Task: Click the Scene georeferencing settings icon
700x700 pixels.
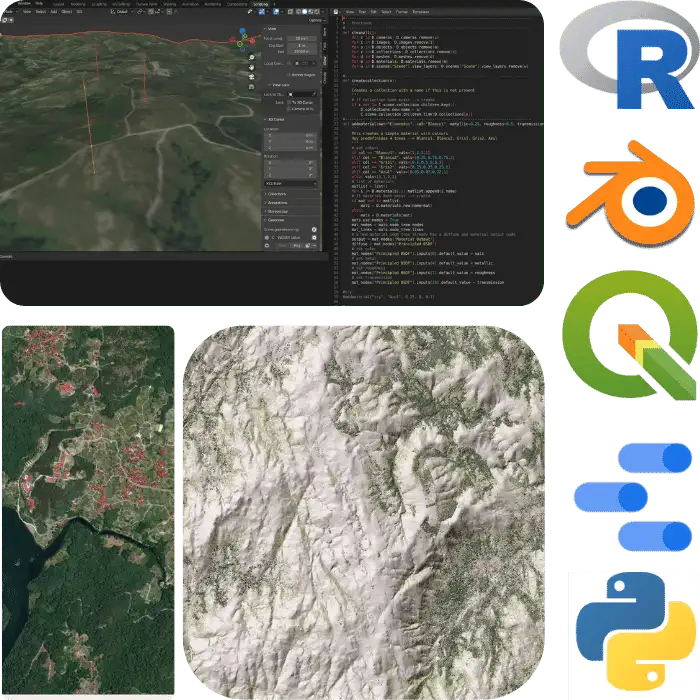Action: [314, 229]
